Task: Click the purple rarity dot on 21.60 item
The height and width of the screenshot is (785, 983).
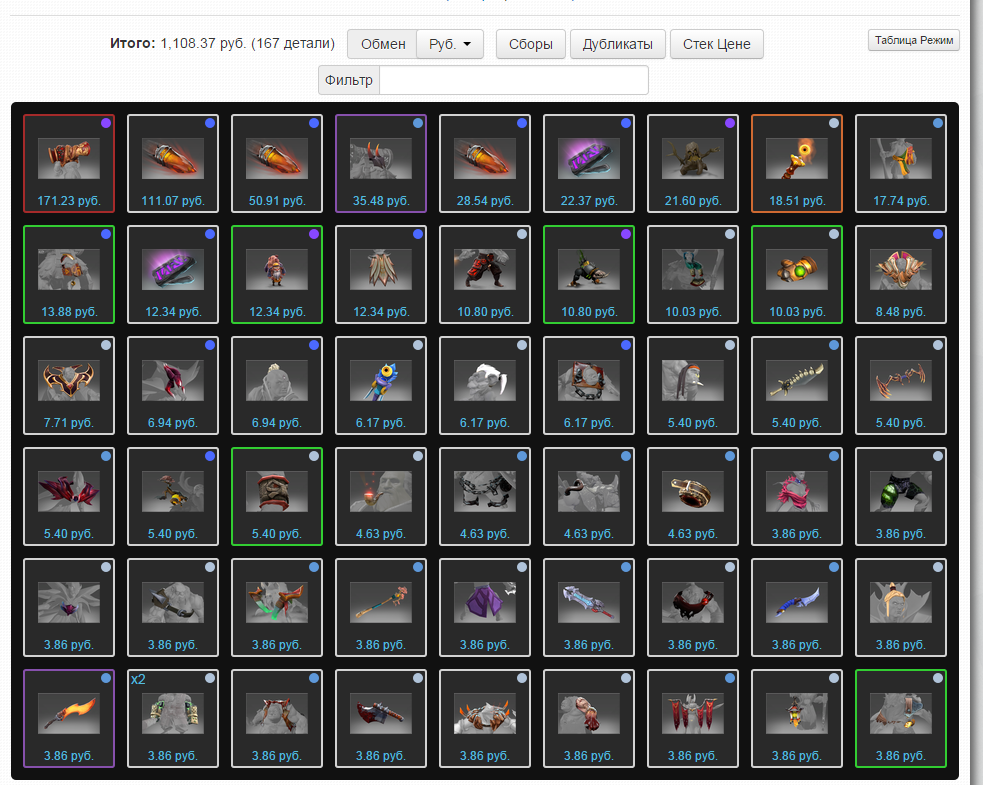Action: tap(730, 123)
